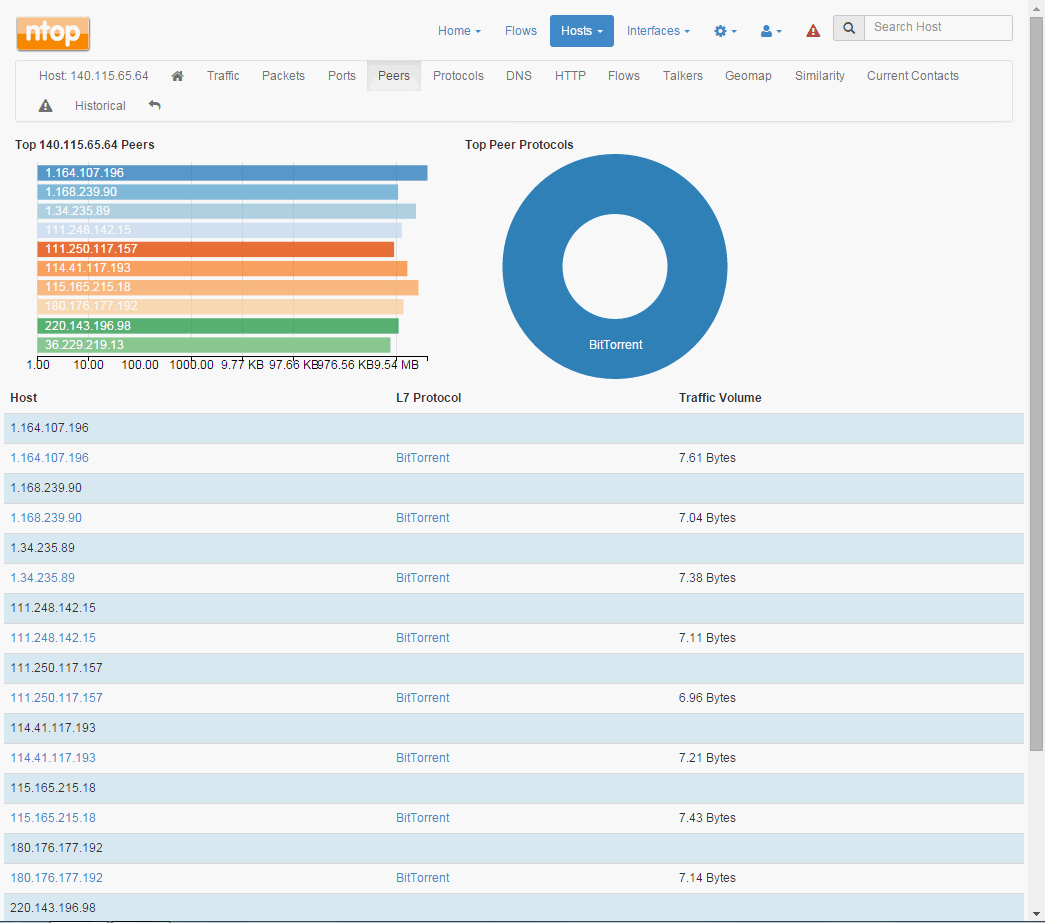Open the Geomap tab
1045x923 pixels.
pyautogui.click(x=748, y=76)
